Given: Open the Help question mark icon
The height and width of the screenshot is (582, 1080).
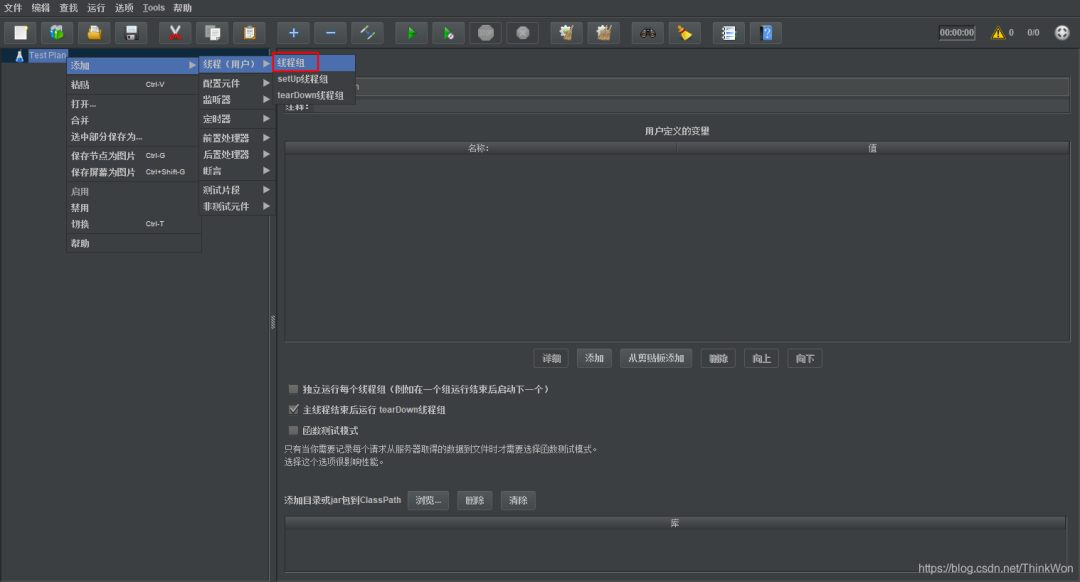Looking at the screenshot, I should tap(766, 32).
